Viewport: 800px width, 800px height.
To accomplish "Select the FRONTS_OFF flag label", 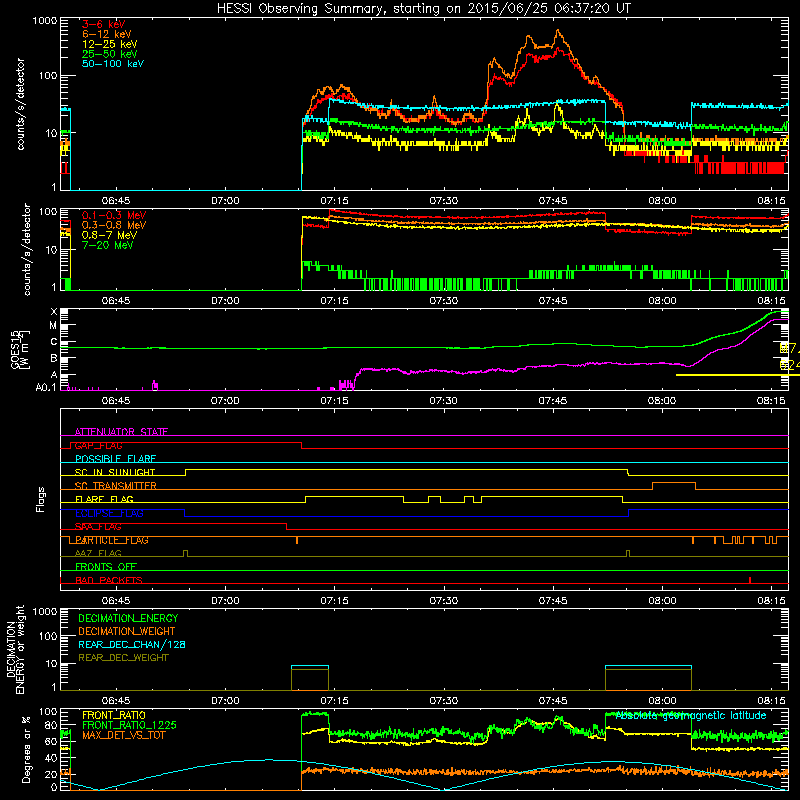I will (x=106, y=567).
